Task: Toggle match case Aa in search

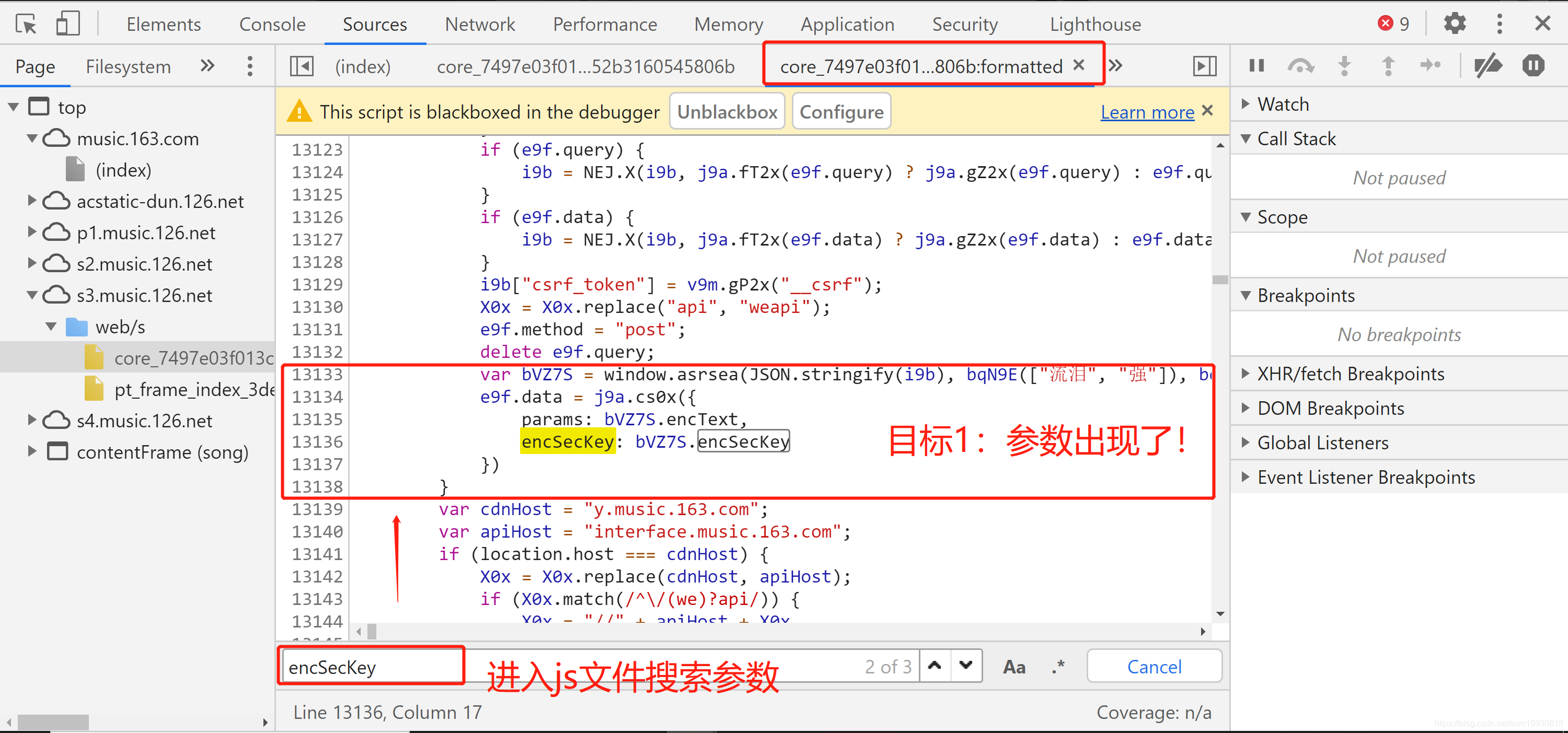Action: pyautogui.click(x=1013, y=667)
